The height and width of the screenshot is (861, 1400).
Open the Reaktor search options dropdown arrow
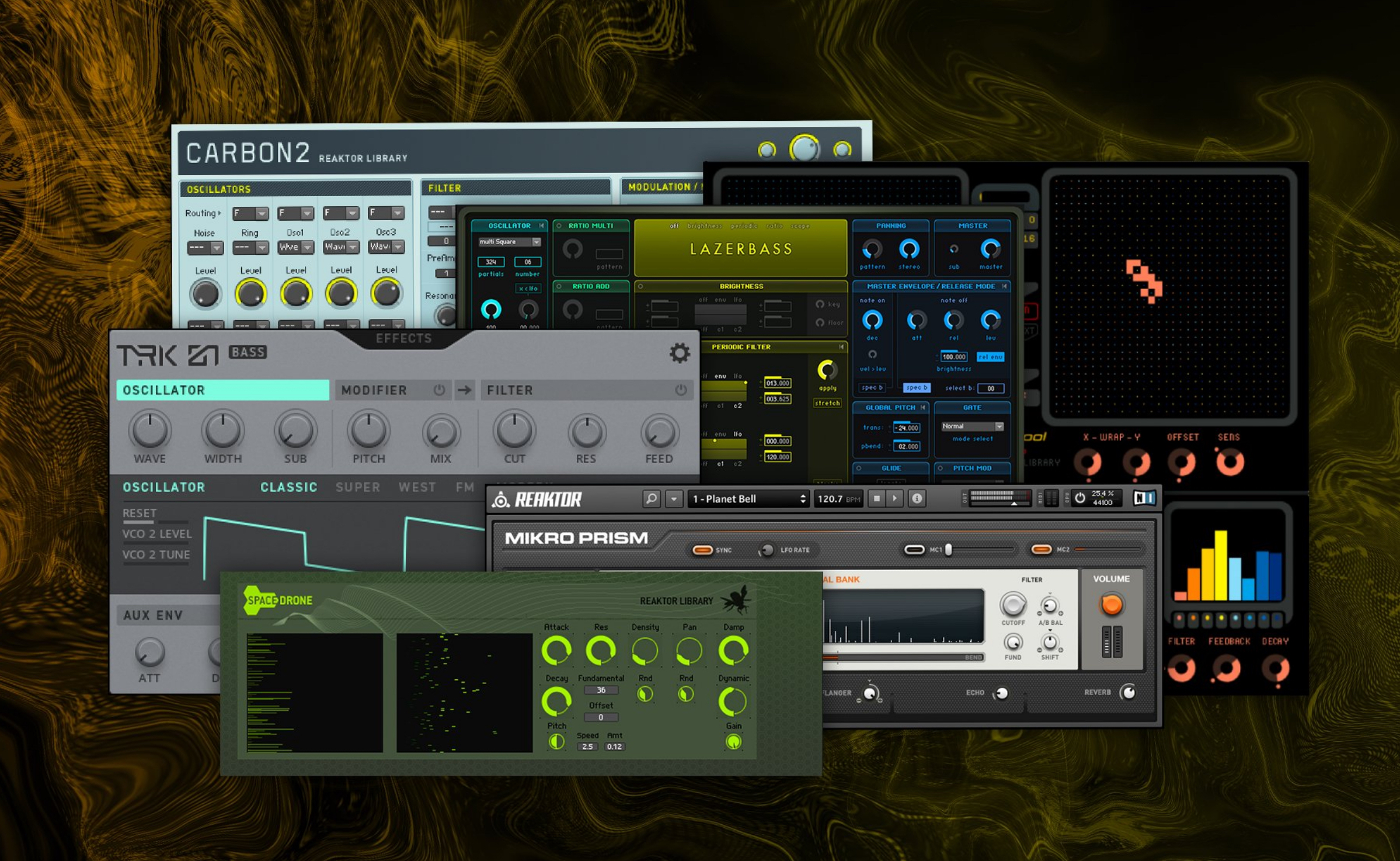point(674,499)
